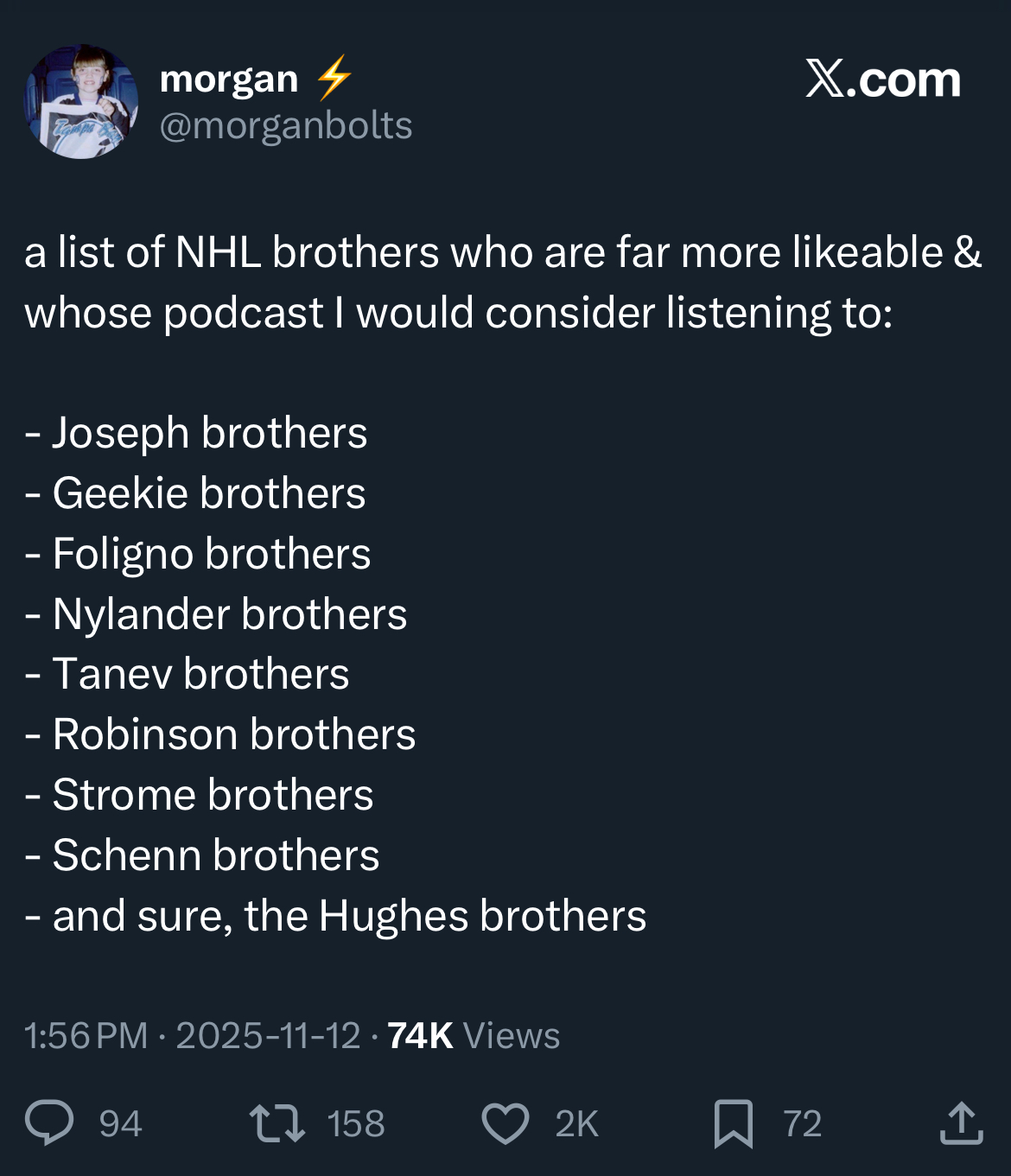
Task: Click the bookmark count 72
Action: coord(802,1124)
